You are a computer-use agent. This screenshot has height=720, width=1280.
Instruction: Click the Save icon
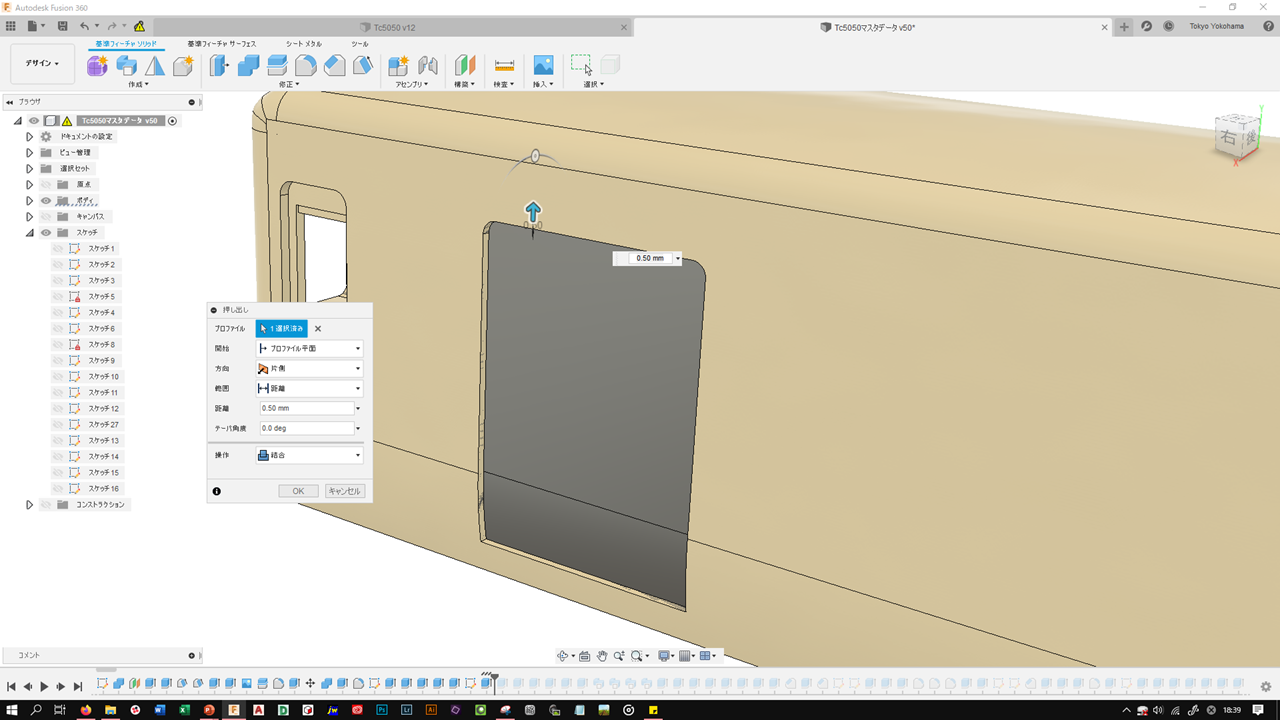coord(63,26)
